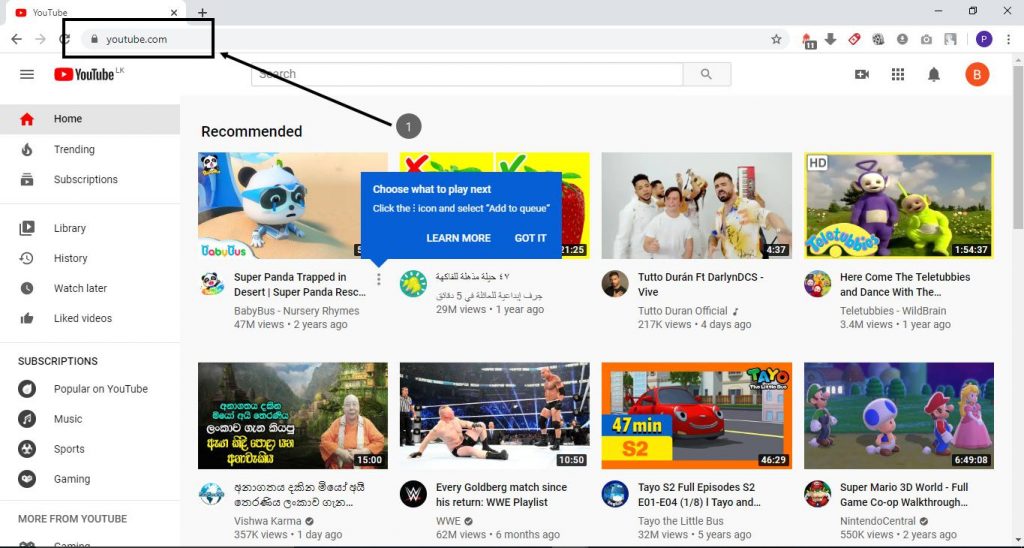
Task: Open 'Super Panda Trapped in Desert' title
Action: click(300, 285)
